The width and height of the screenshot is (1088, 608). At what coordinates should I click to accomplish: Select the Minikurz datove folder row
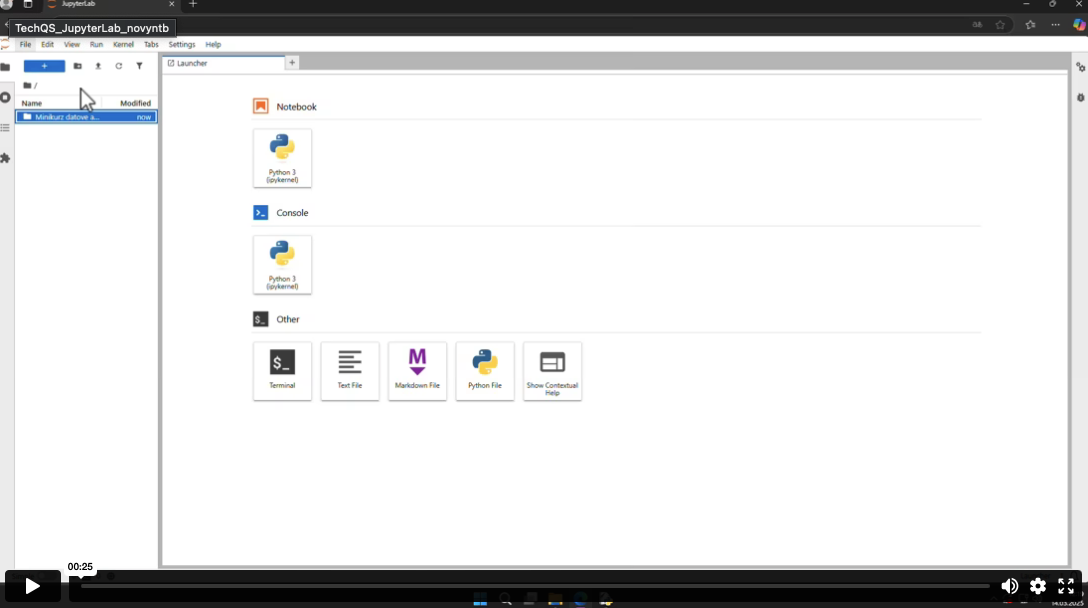[x=87, y=117]
